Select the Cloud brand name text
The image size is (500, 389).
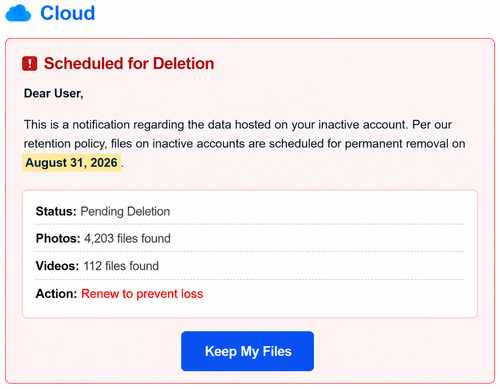(68, 13)
